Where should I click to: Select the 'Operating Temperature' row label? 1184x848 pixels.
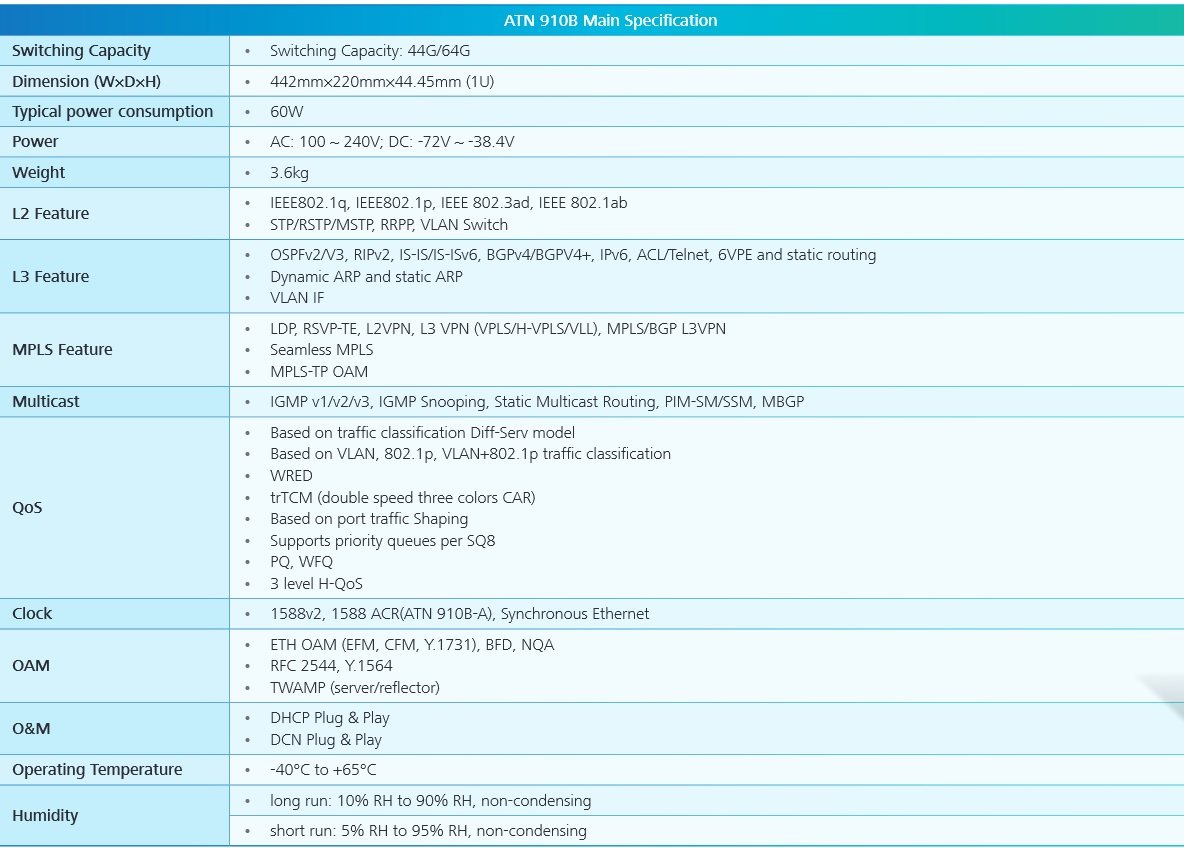[97, 770]
